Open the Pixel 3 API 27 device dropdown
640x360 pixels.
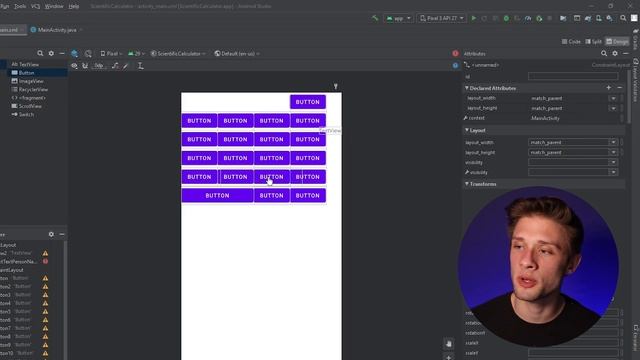point(442,18)
